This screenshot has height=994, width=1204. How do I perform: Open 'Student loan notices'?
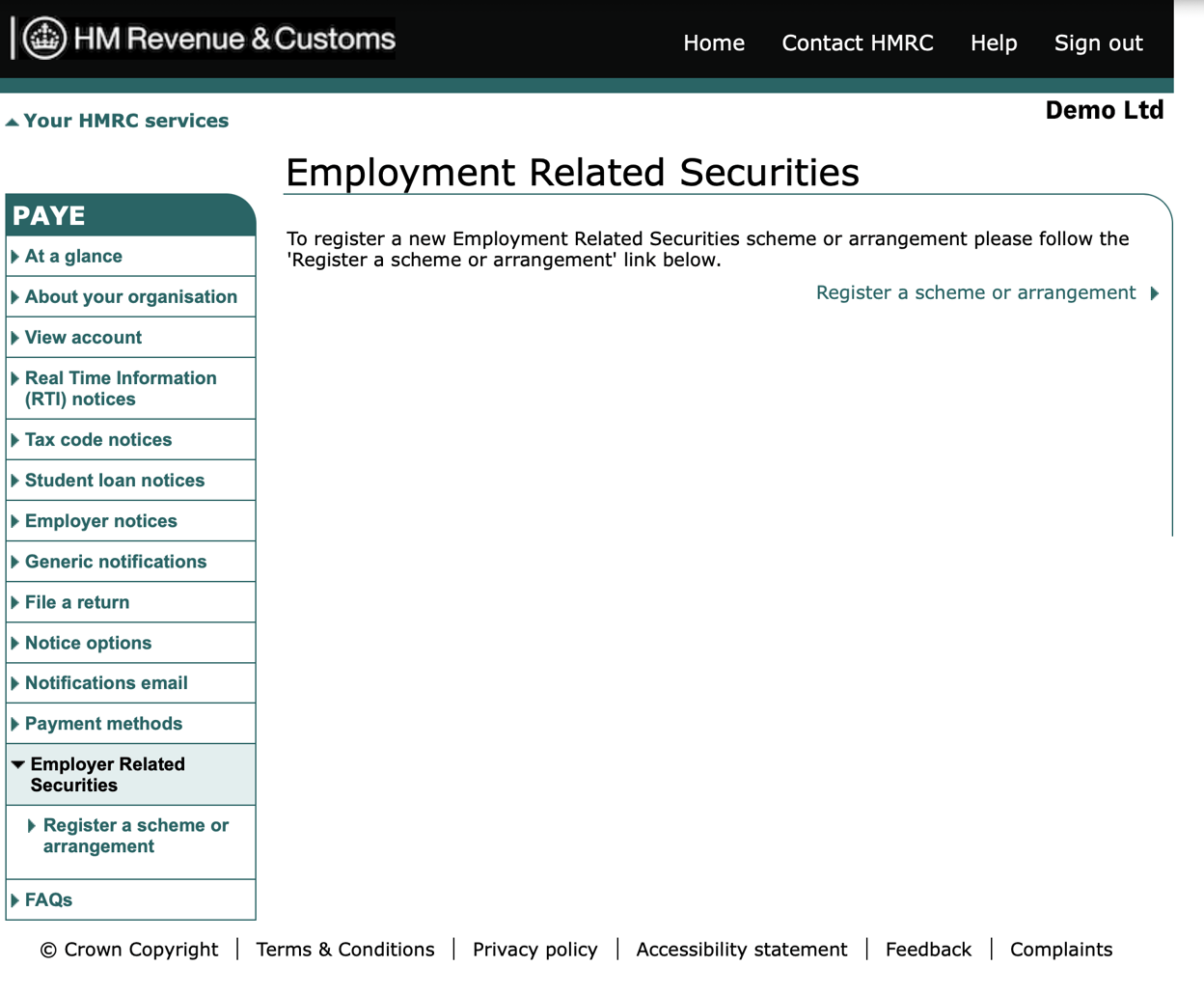115,480
